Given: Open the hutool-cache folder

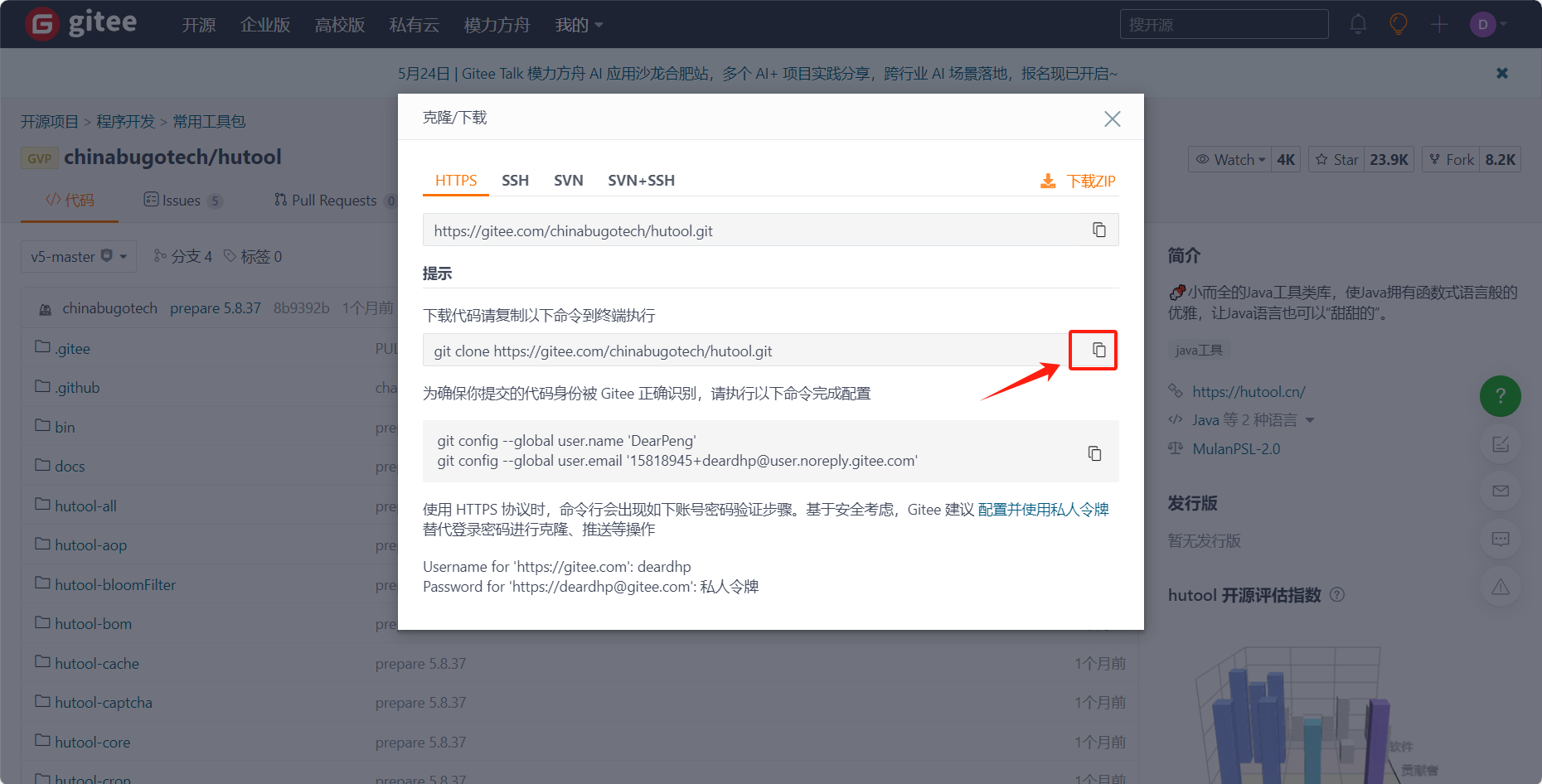Looking at the screenshot, I should point(97,663).
